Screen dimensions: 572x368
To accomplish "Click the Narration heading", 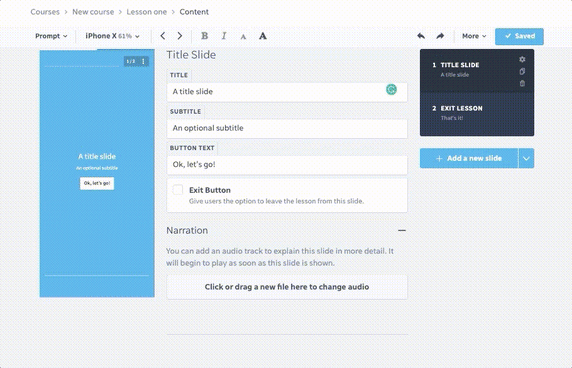I will tap(187, 231).
